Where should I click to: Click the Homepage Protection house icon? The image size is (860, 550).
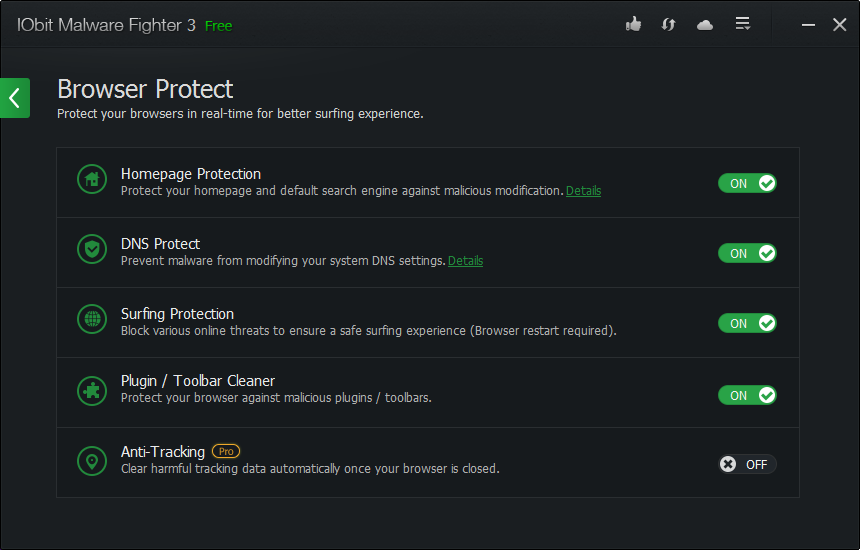pos(92,179)
